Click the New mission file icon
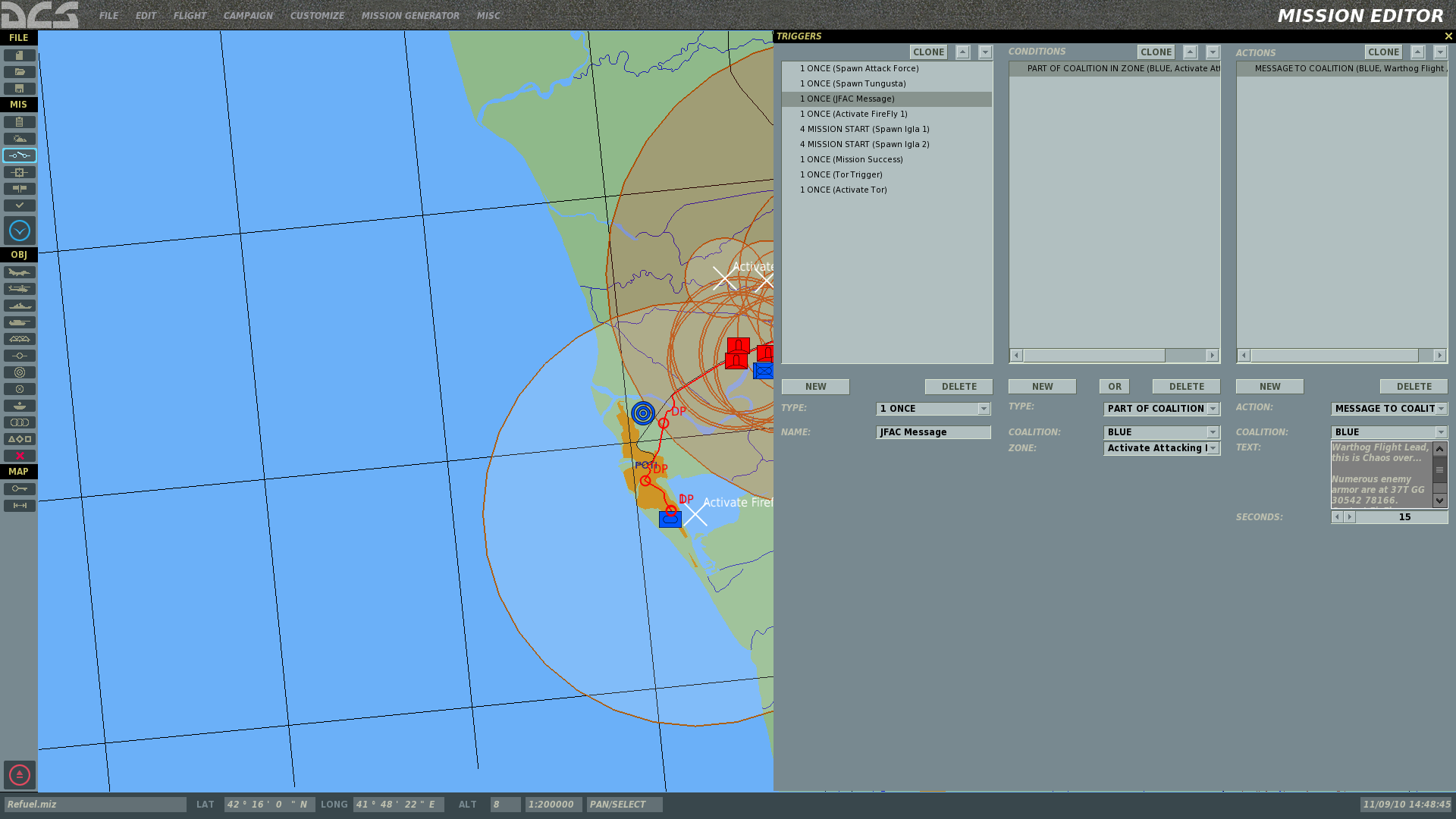The image size is (1456, 819). click(20, 55)
